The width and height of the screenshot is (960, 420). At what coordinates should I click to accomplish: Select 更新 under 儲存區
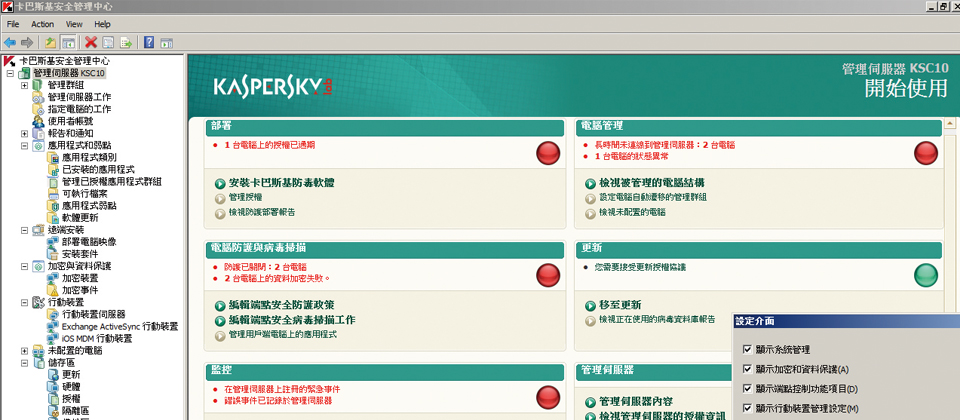(x=71, y=375)
